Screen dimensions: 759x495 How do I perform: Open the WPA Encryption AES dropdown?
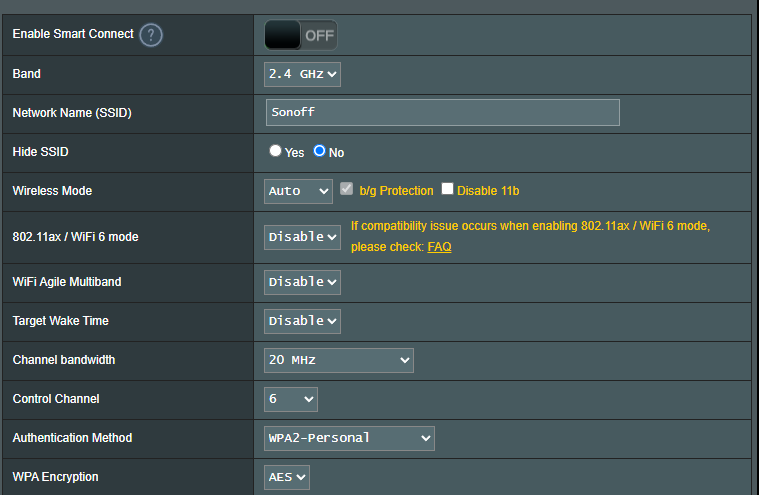point(287,478)
